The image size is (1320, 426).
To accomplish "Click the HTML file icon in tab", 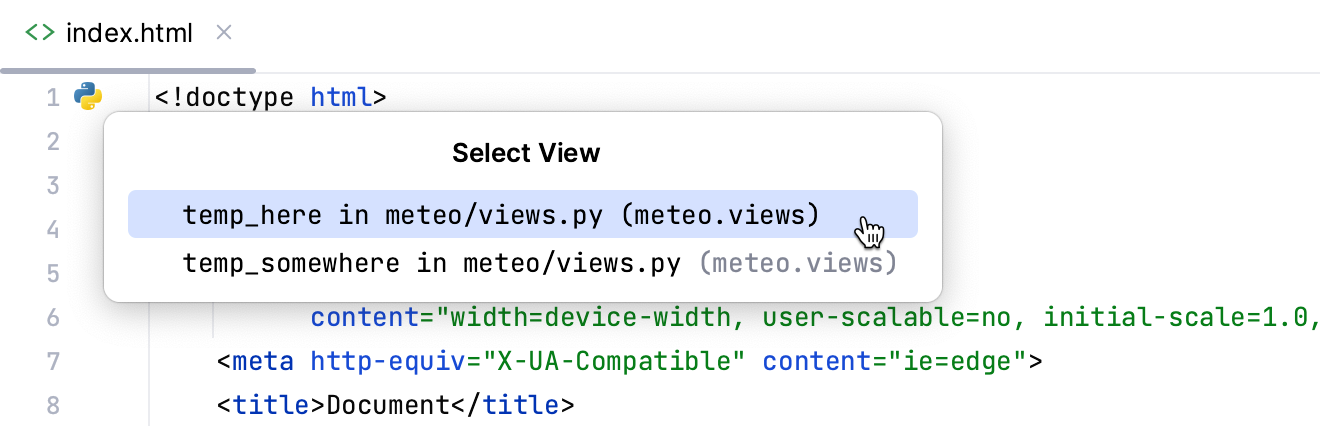I will (x=40, y=33).
